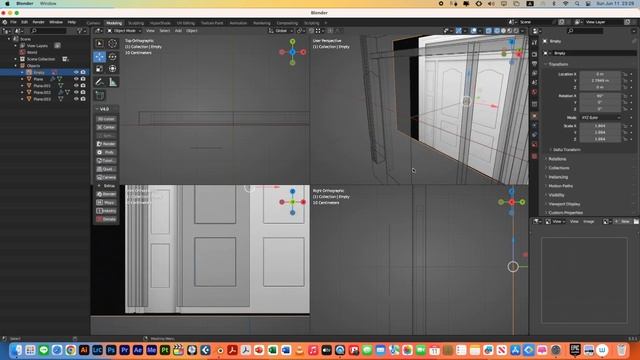Open the viewport Add menu
The height and width of the screenshot is (360, 640).
tap(178, 31)
